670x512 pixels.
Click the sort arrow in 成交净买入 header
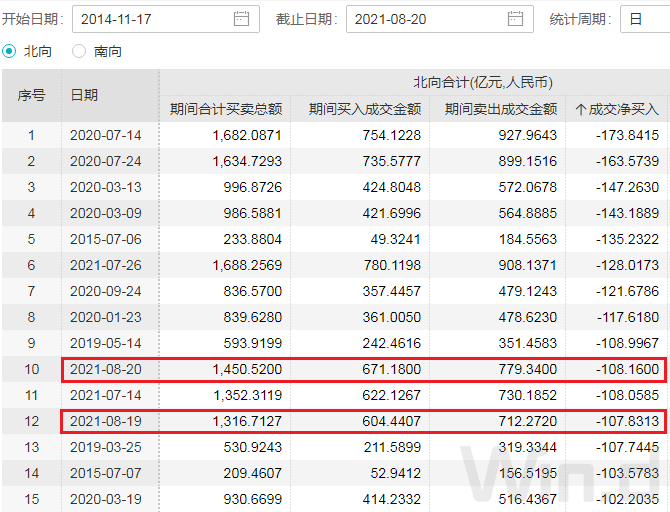coord(581,109)
